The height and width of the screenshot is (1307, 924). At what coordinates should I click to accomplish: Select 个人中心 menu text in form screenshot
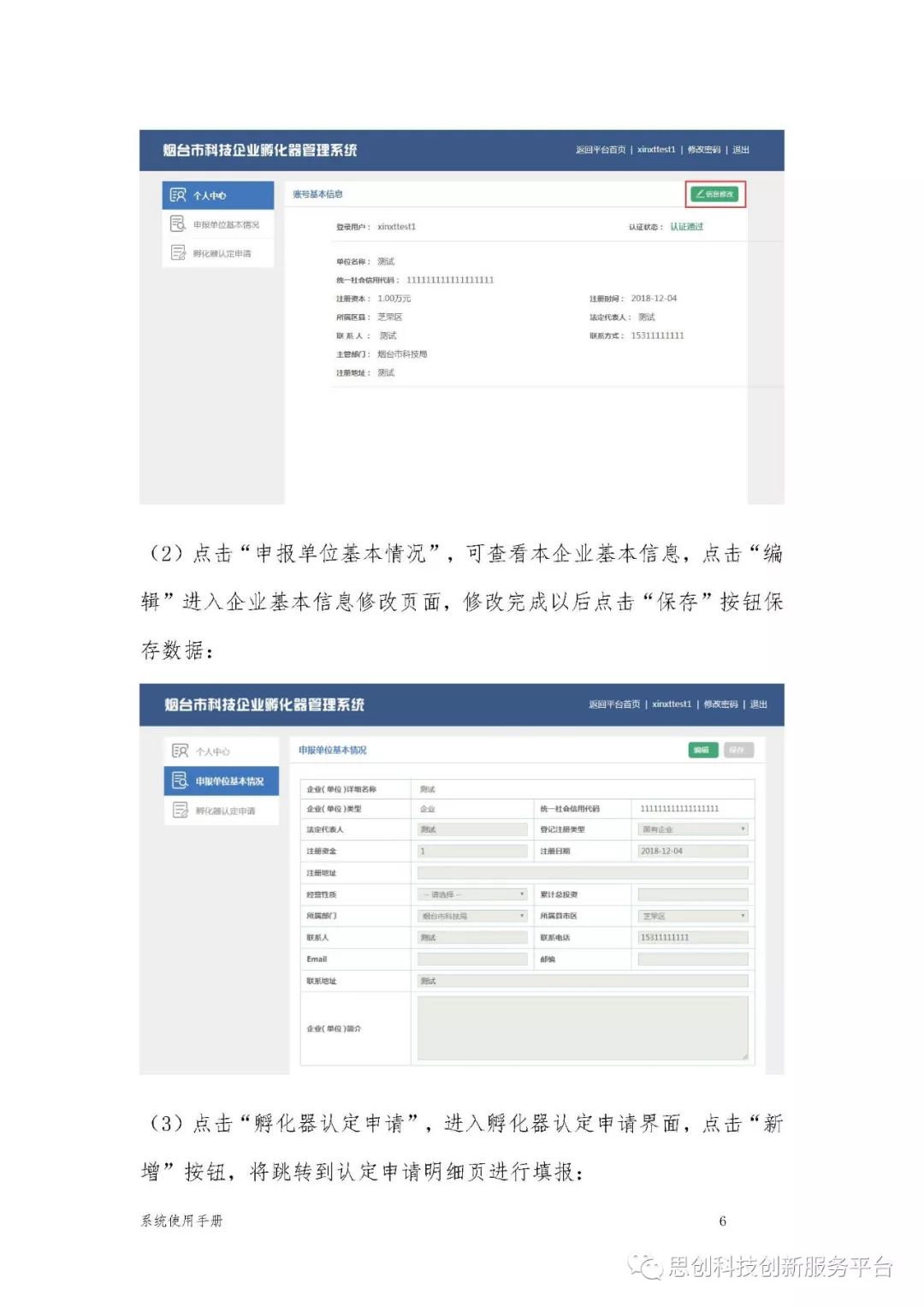[x=212, y=752]
